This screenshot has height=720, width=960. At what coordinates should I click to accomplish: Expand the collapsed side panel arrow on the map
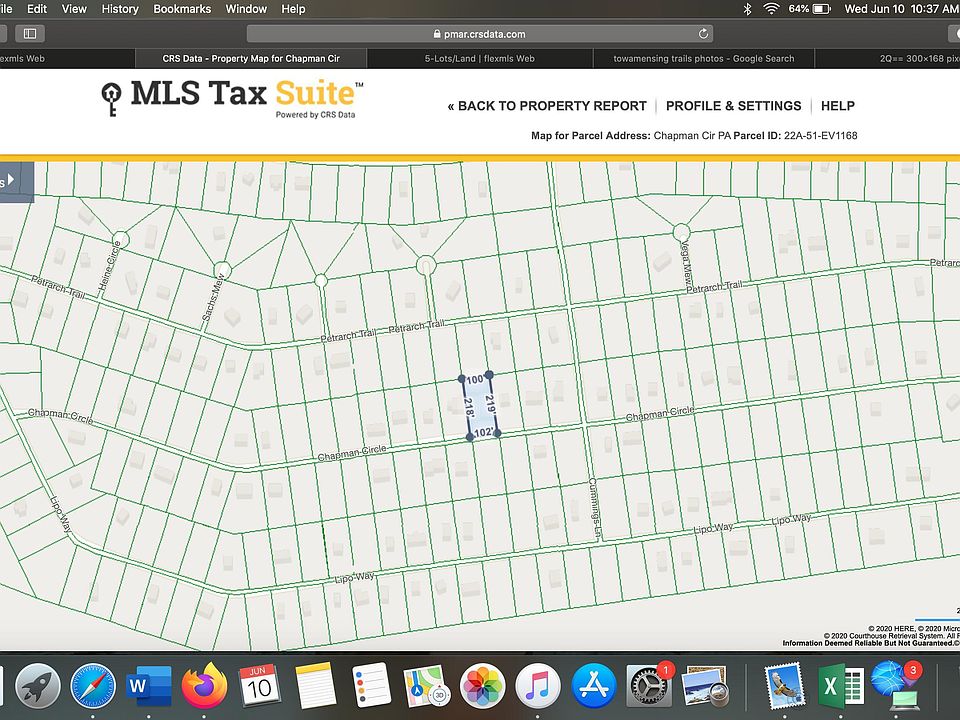[x=10, y=181]
